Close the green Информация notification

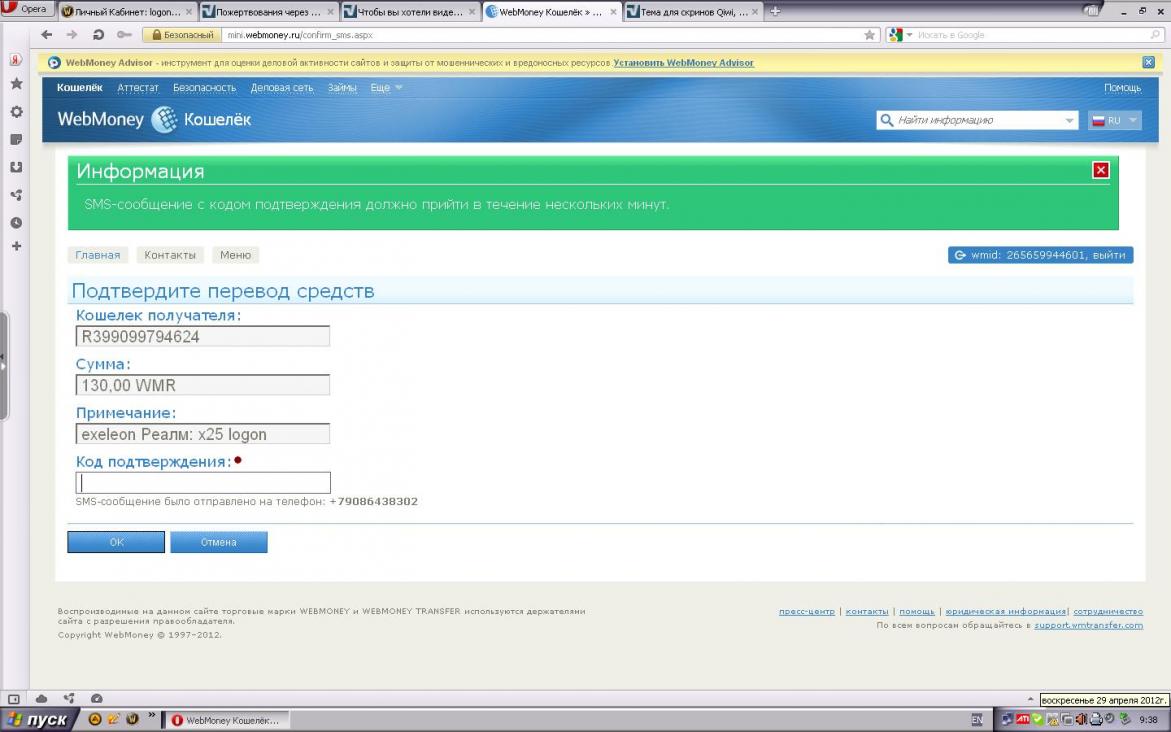tap(1101, 170)
